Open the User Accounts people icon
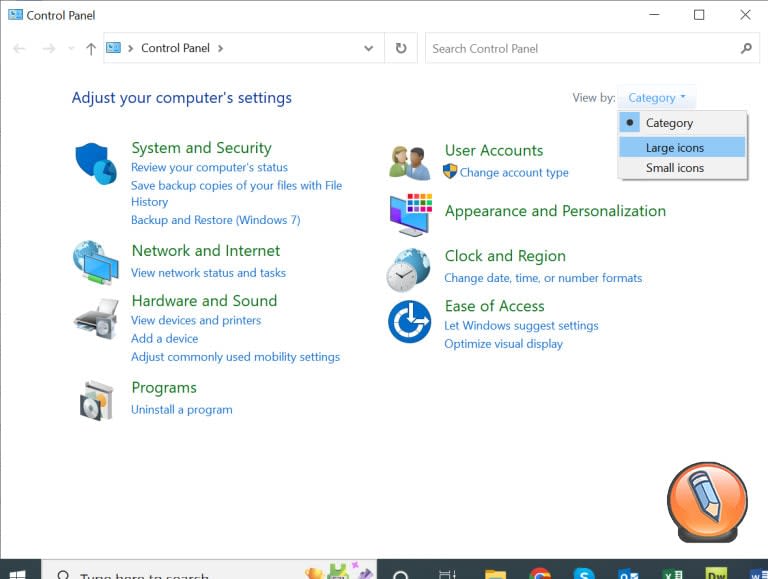 409,163
